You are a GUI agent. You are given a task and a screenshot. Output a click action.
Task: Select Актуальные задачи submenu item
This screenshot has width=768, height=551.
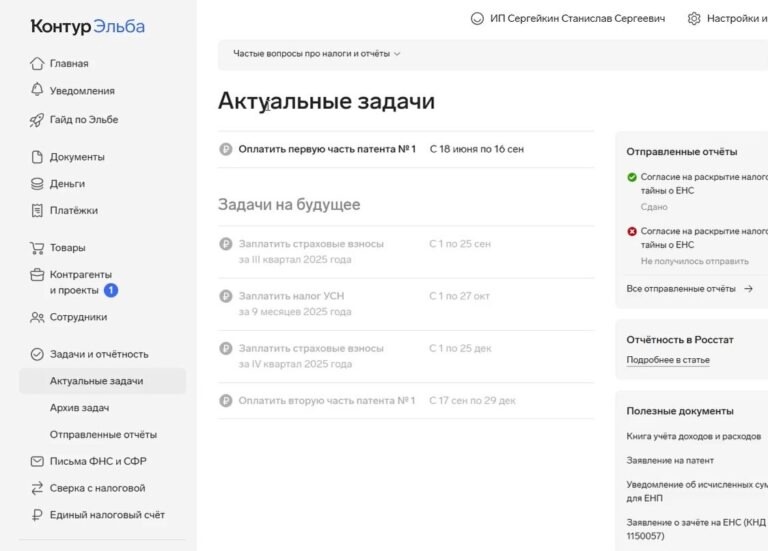[x=102, y=381]
